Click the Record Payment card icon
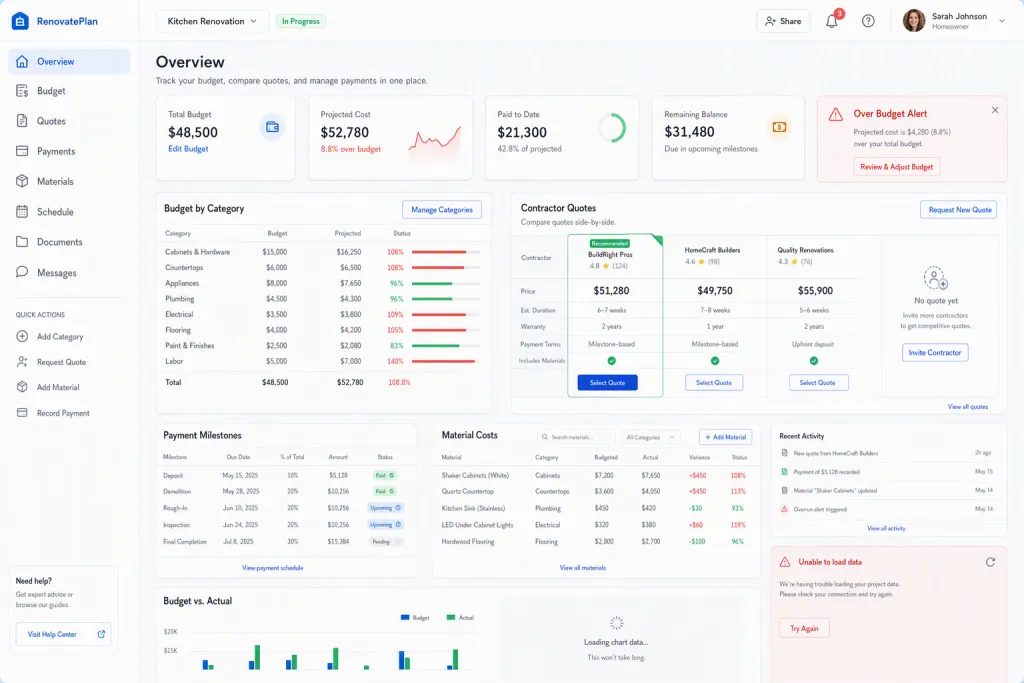1024x683 pixels. (22, 413)
